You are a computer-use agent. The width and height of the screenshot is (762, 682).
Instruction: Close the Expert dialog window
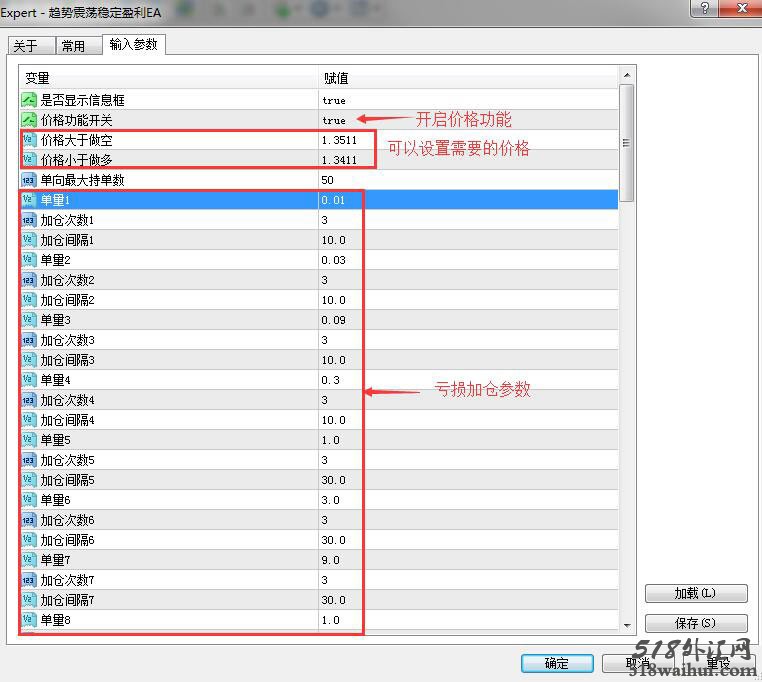[x=741, y=8]
